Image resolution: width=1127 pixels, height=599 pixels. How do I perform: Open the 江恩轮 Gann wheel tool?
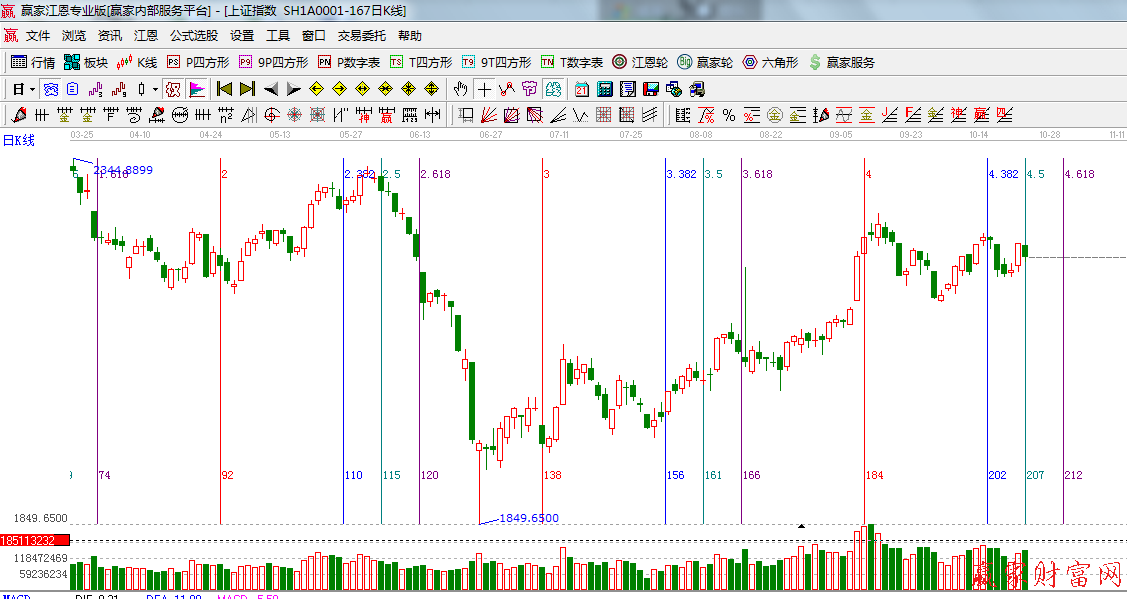[640, 62]
